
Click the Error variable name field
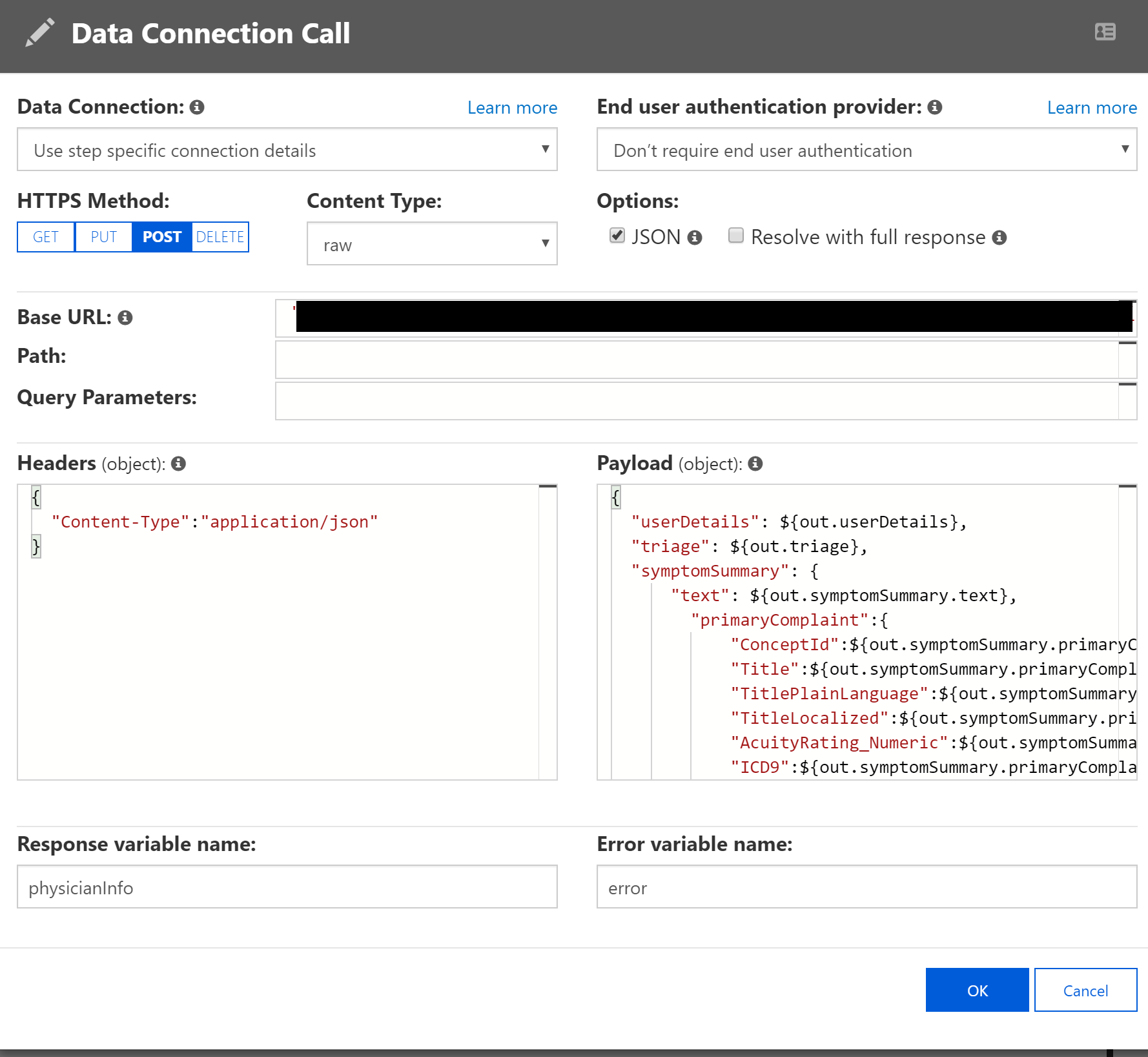(x=866, y=887)
